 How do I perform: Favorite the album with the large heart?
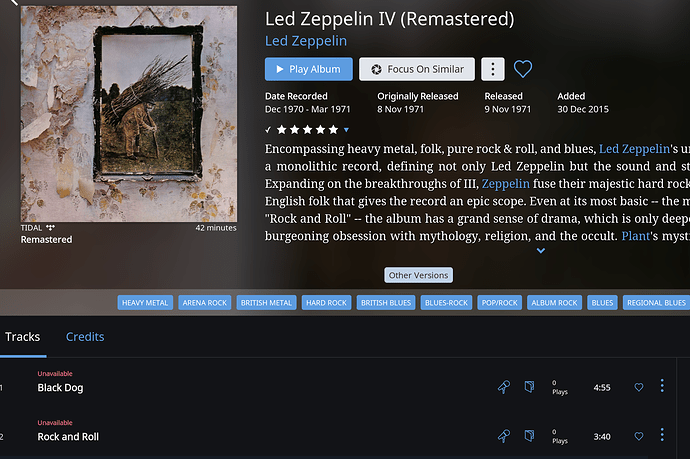pos(523,69)
